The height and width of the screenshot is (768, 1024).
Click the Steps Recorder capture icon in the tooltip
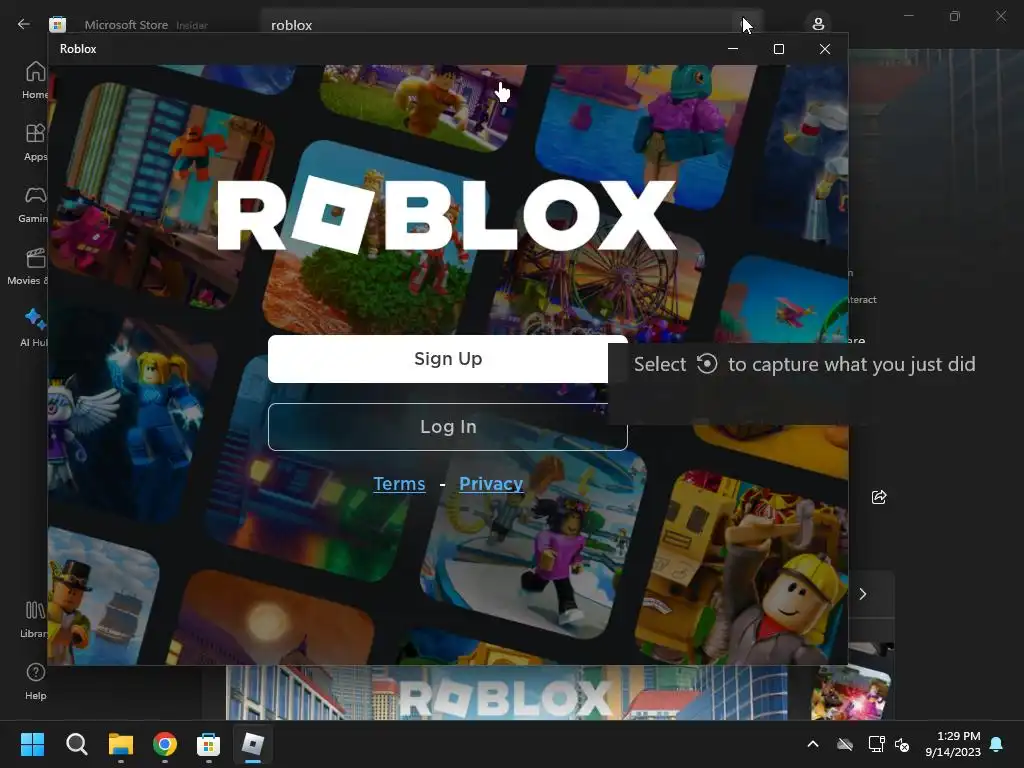[x=707, y=364]
